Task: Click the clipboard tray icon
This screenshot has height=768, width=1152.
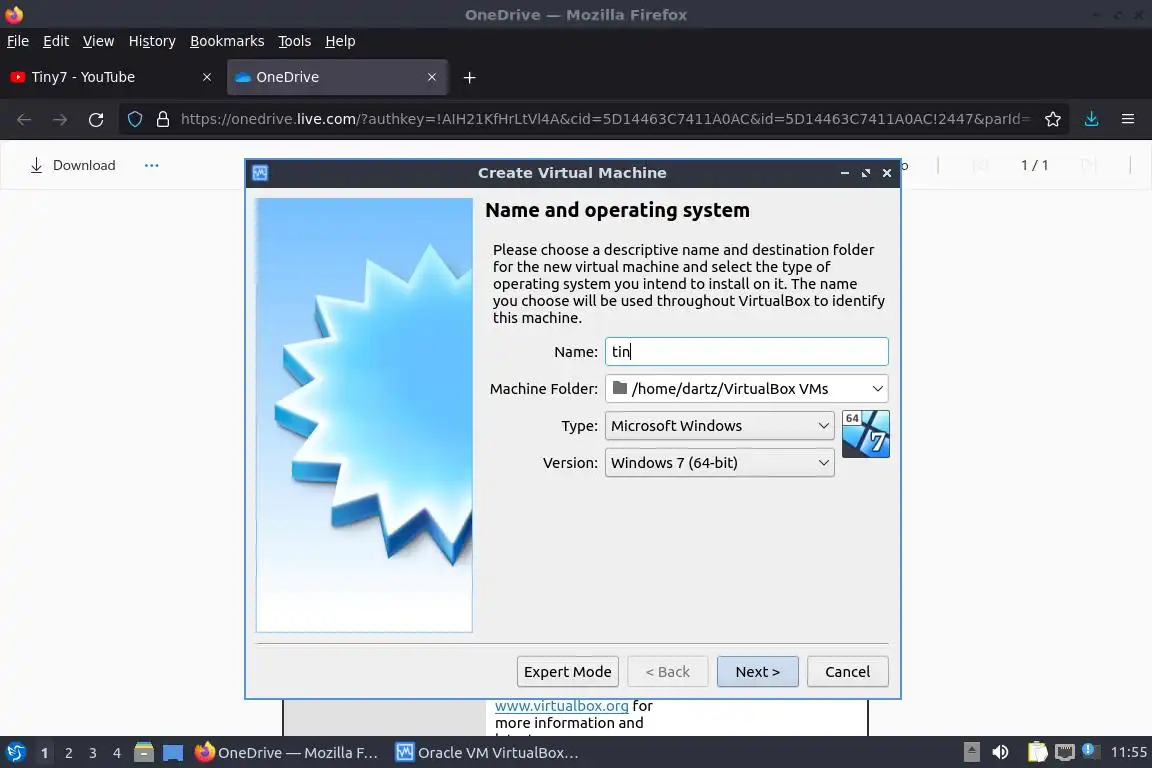Action: pos(1037,752)
